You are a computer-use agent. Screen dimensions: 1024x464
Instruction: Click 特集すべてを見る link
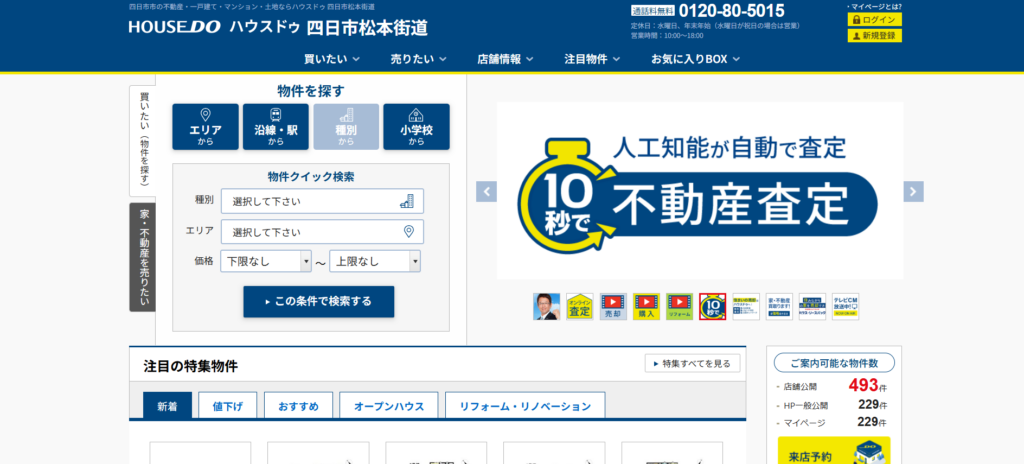pos(692,363)
